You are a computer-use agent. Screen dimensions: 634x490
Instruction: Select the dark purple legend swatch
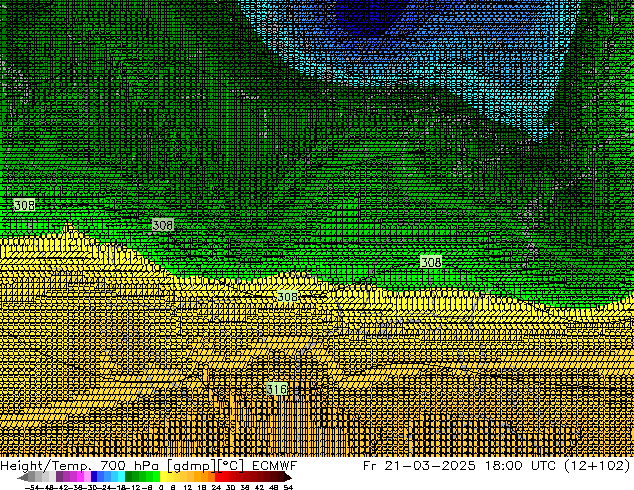point(59,477)
